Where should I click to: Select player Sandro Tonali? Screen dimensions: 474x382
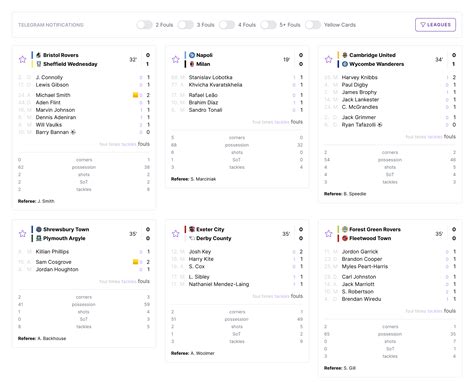click(x=205, y=110)
